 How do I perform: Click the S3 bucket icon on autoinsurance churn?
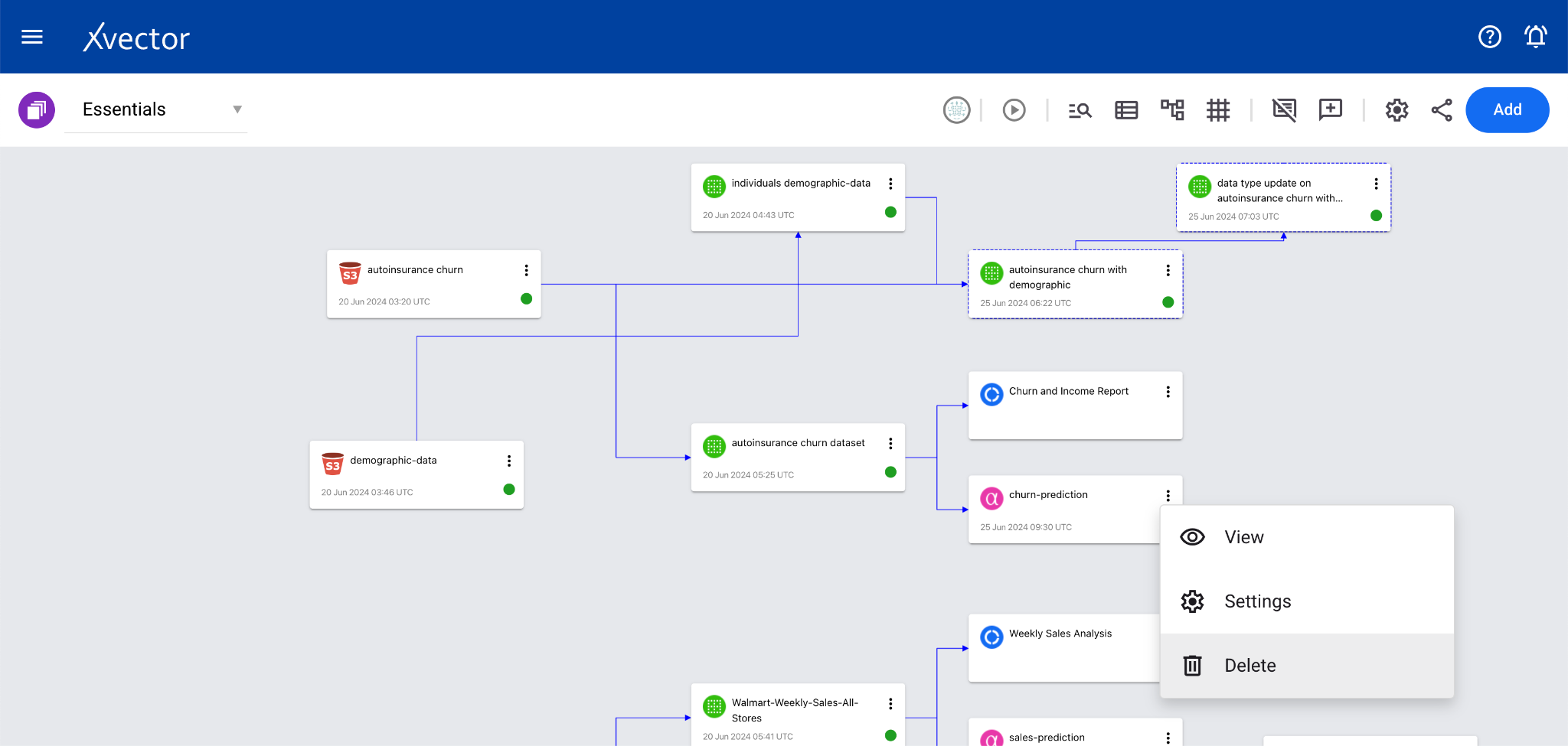pos(350,273)
